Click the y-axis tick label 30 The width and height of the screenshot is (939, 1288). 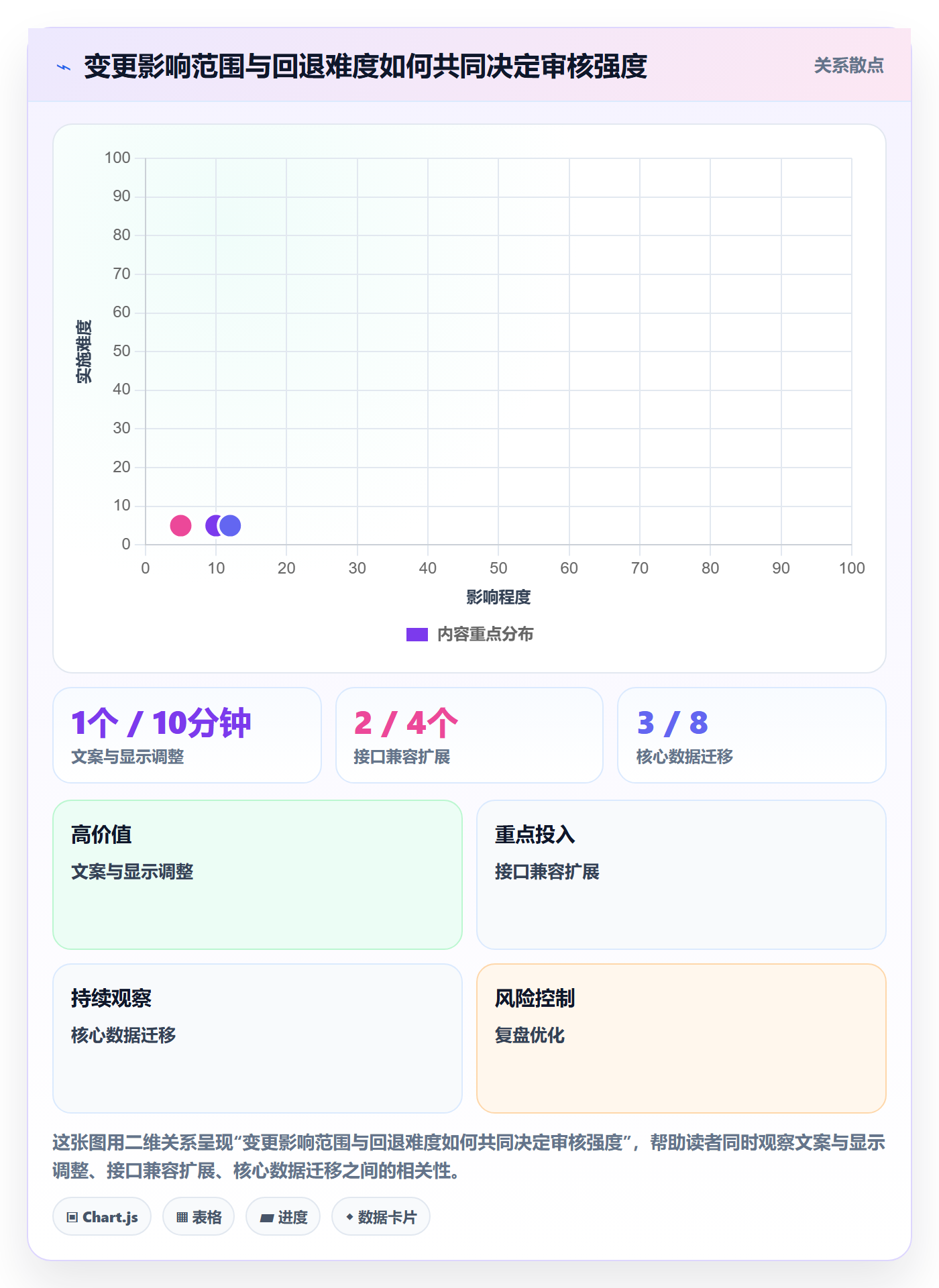tap(121, 428)
